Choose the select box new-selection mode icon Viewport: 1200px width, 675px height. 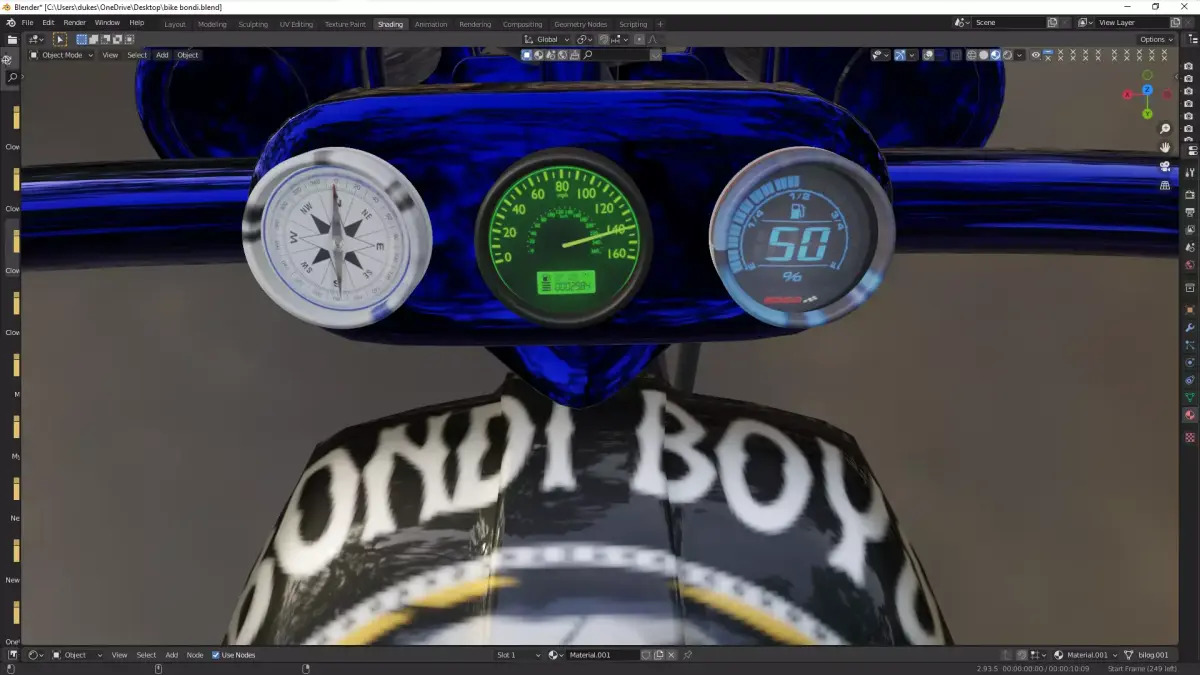tap(82, 39)
